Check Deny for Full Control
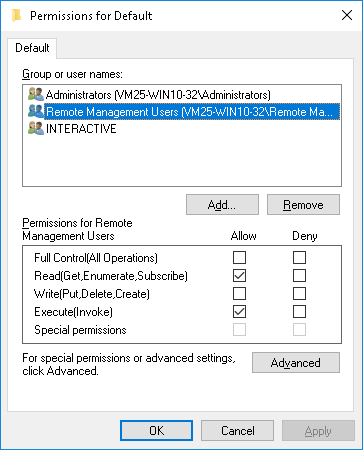363x450 pixels. tap(299, 258)
